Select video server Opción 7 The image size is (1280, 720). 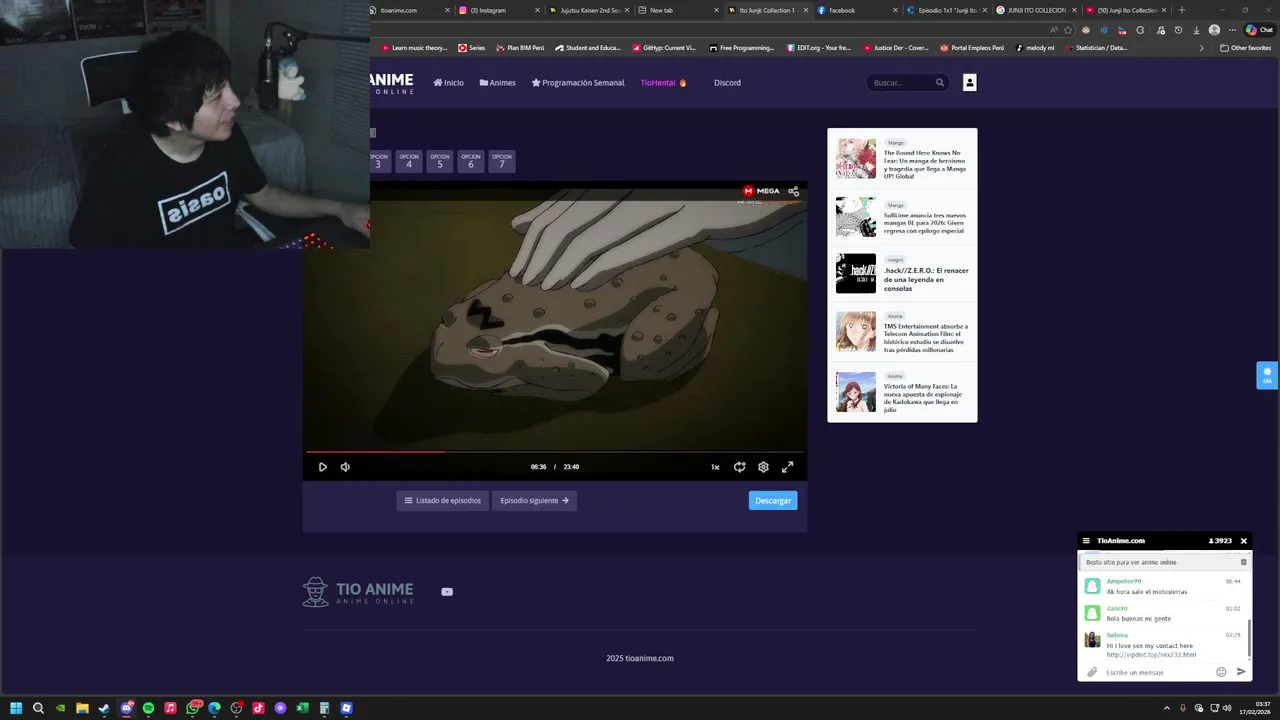[x=502, y=161]
